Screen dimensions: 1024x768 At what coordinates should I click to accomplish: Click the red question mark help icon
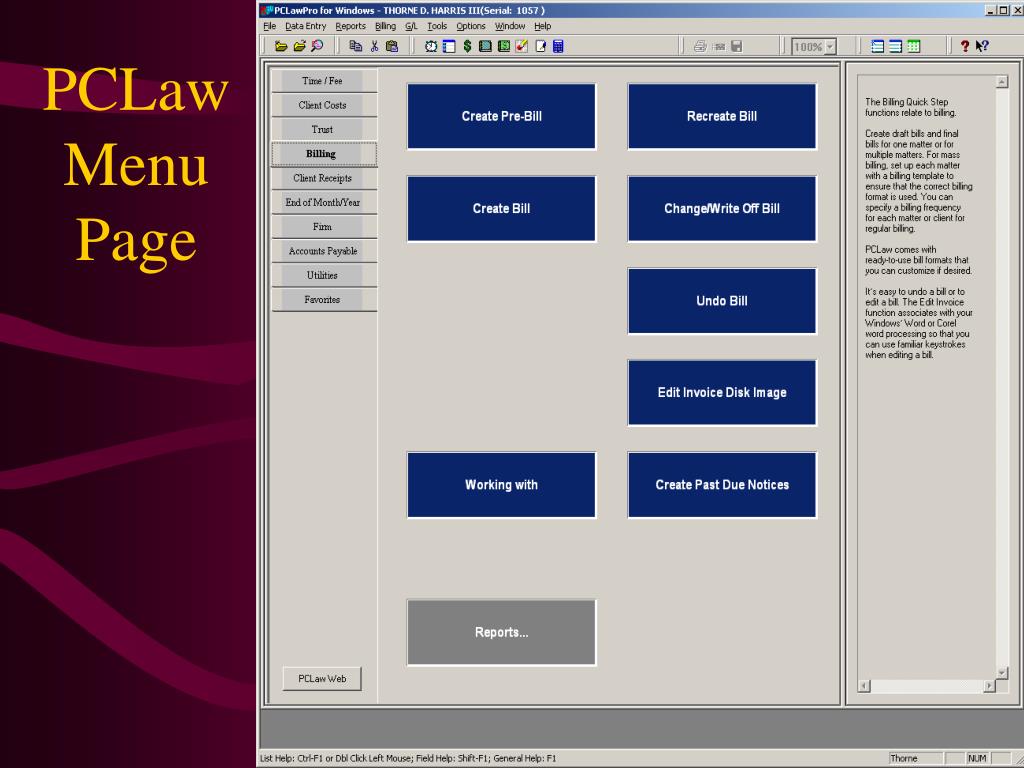point(965,46)
